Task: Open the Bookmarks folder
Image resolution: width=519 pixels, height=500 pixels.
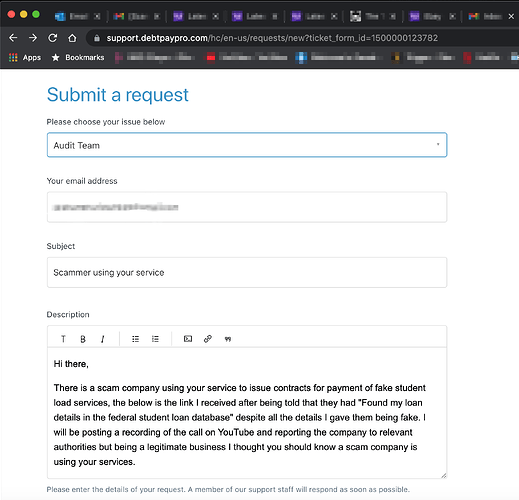Action: (x=78, y=57)
